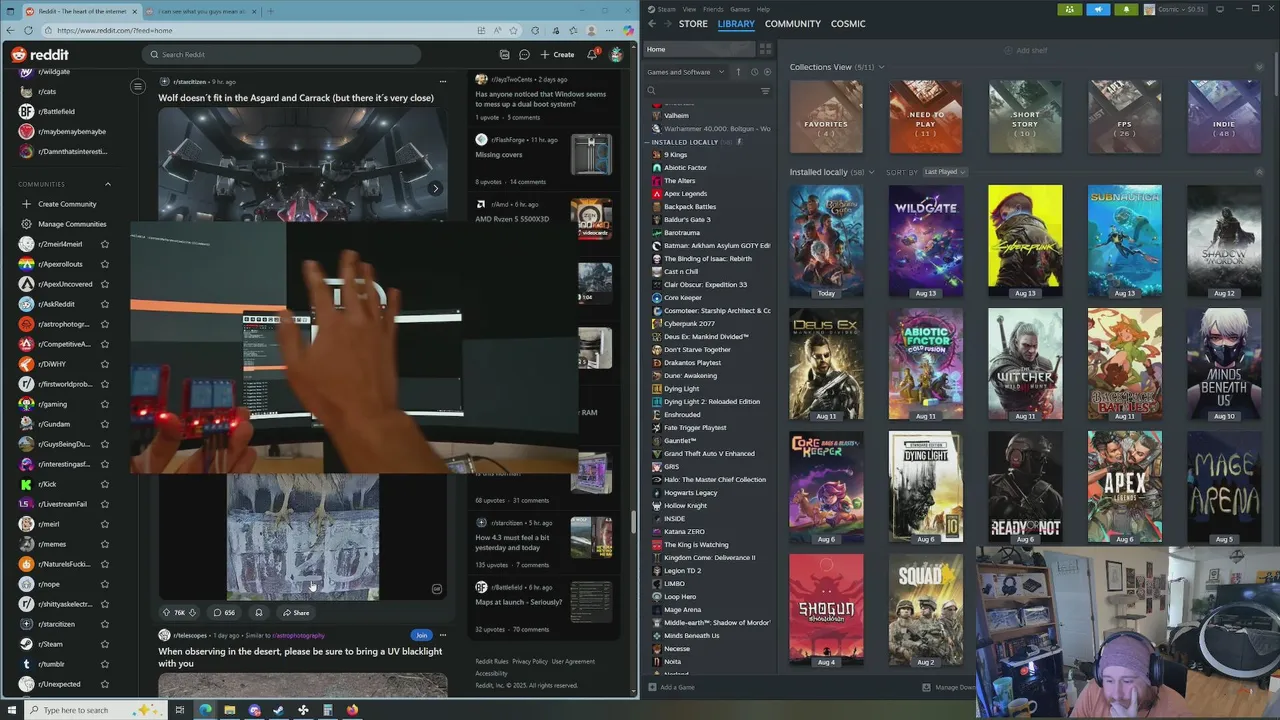Star the r/Unexpected community
This screenshot has width=1280, height=720.
click(105, 684)
